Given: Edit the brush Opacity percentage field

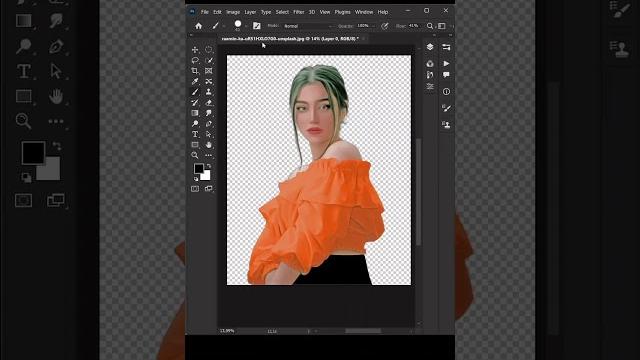Looking at the screenshot, I should [x=364, y=26].
